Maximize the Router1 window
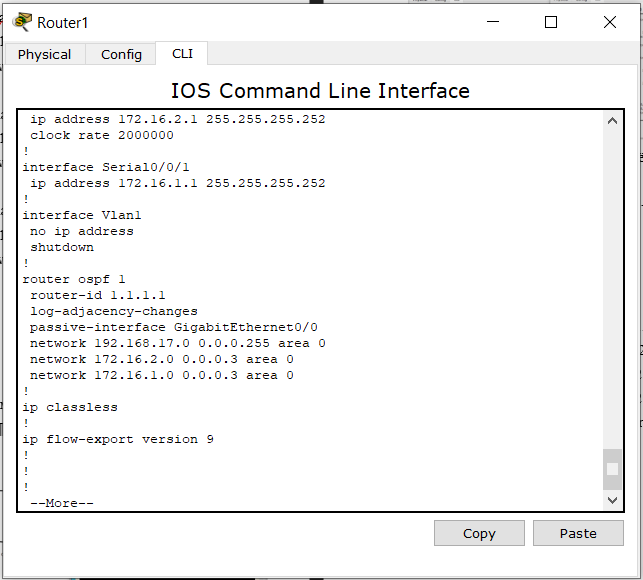 pos(551,22)
